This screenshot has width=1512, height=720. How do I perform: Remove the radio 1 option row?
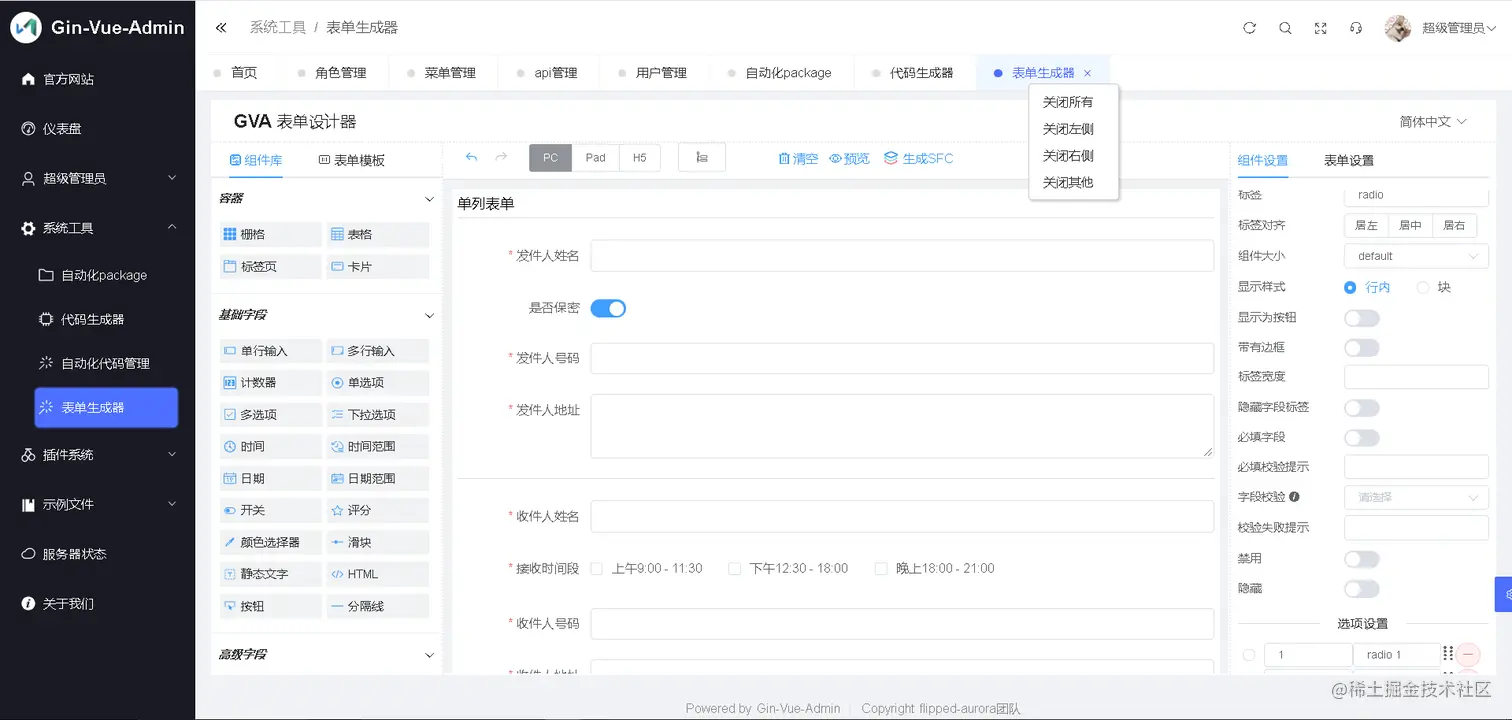pos(1468,655)
